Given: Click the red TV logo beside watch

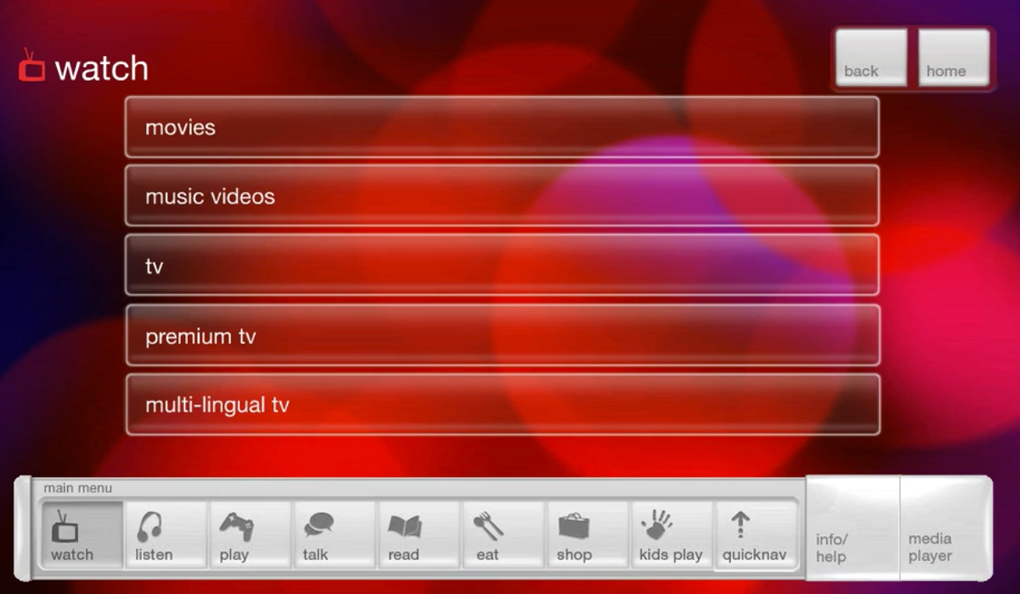Looking at the screenshot, I should tap(30, 67).
